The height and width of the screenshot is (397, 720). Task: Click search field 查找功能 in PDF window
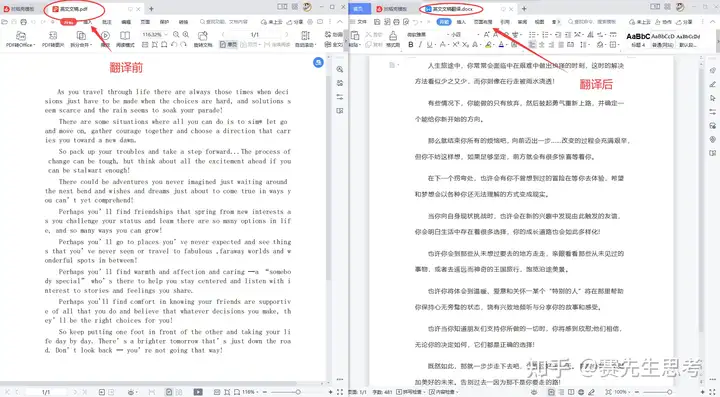[224, 22]
